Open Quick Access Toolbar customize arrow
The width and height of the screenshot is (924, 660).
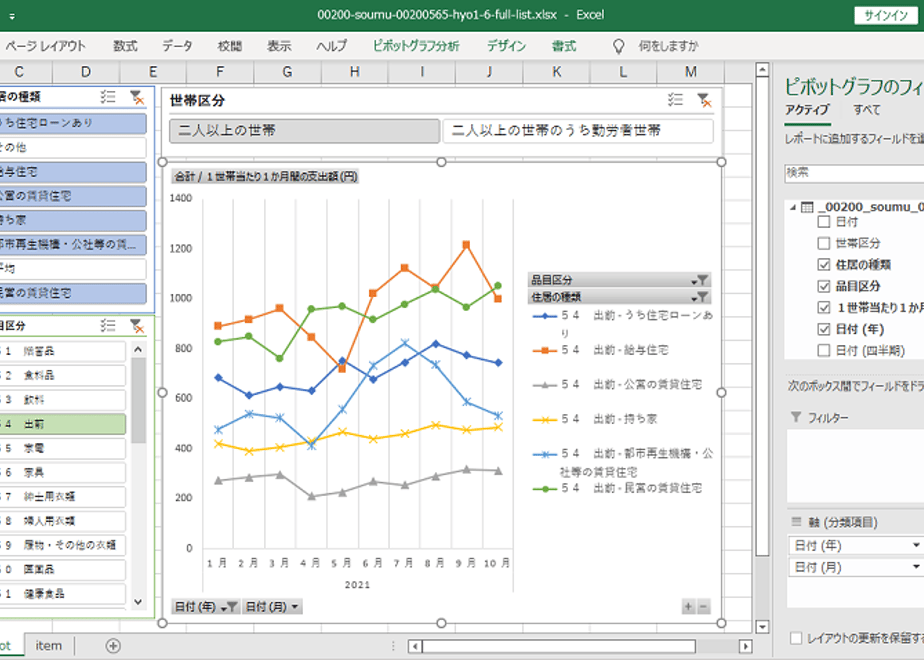[12, 16]
